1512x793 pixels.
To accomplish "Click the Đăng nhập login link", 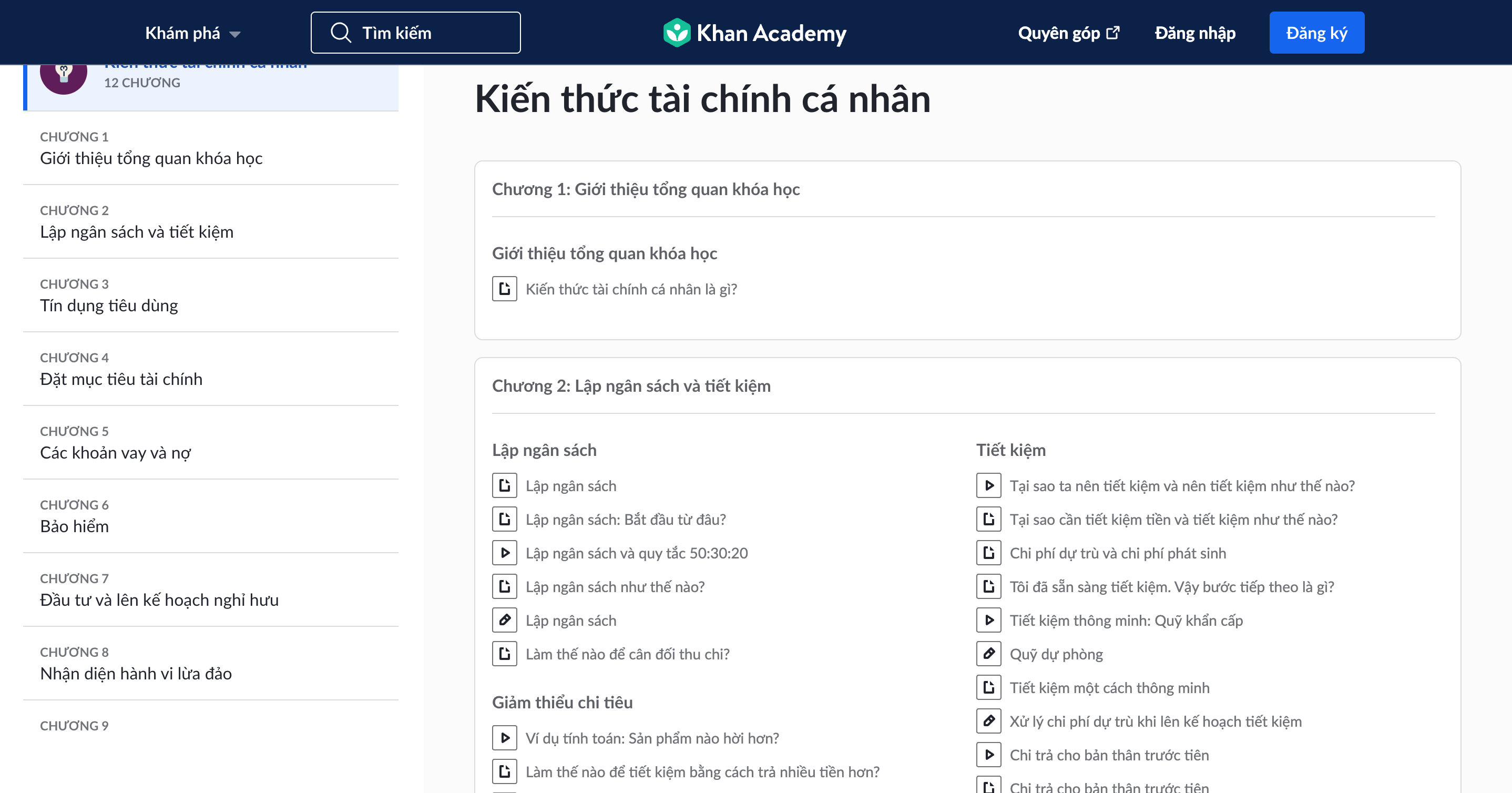I will 1195,33.
